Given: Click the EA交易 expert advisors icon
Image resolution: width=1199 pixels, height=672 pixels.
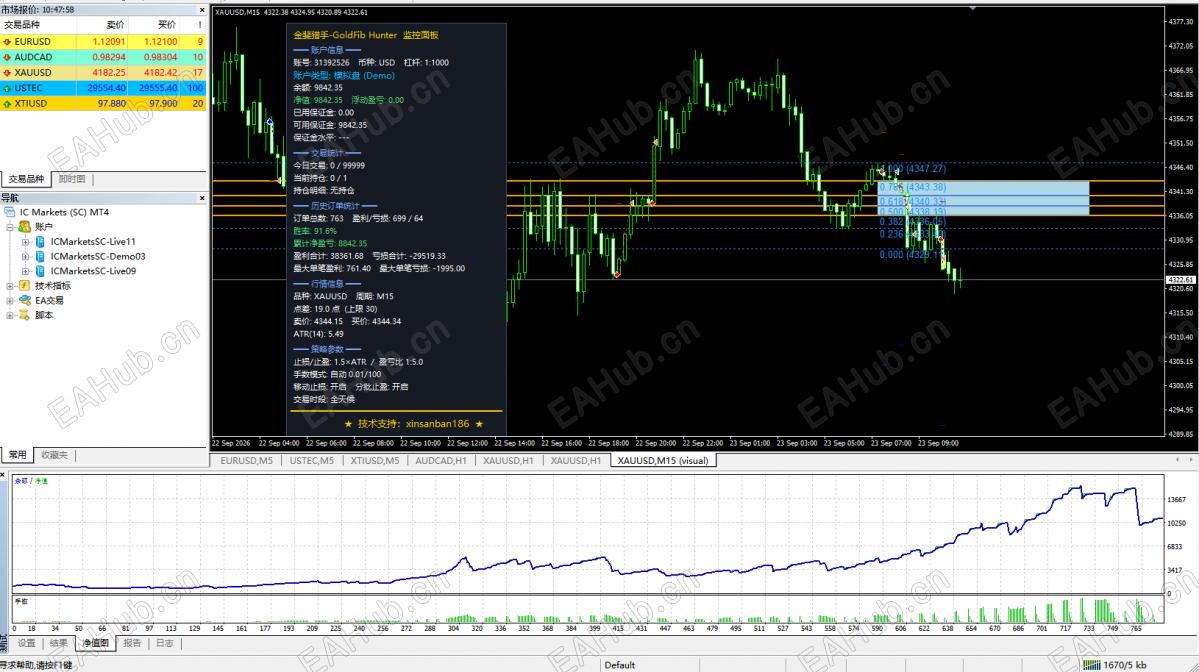Looking at the screenshot, I should pyautogui.click(x=24, y=300).
